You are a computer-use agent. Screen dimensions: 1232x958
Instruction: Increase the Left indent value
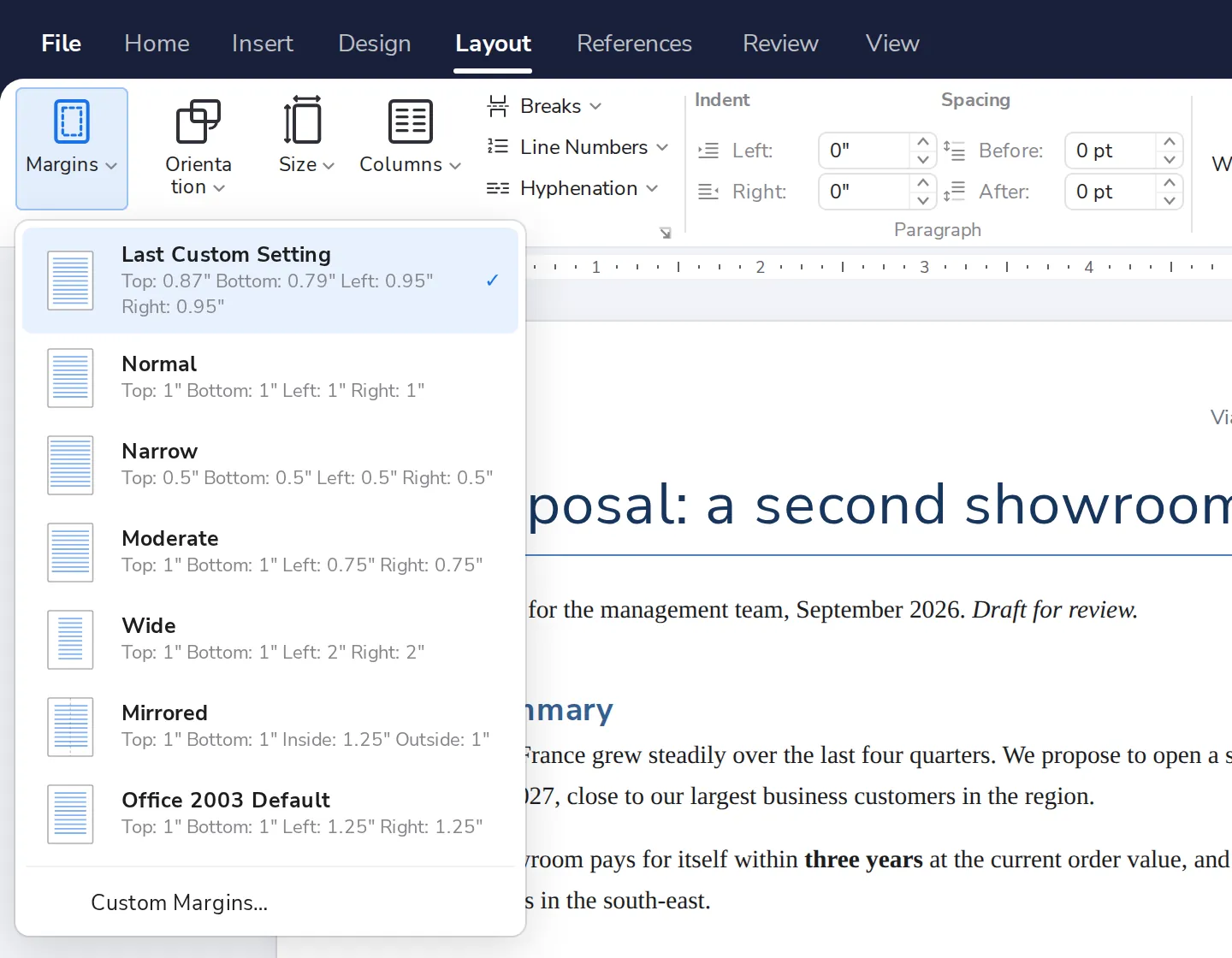point(922,142)
